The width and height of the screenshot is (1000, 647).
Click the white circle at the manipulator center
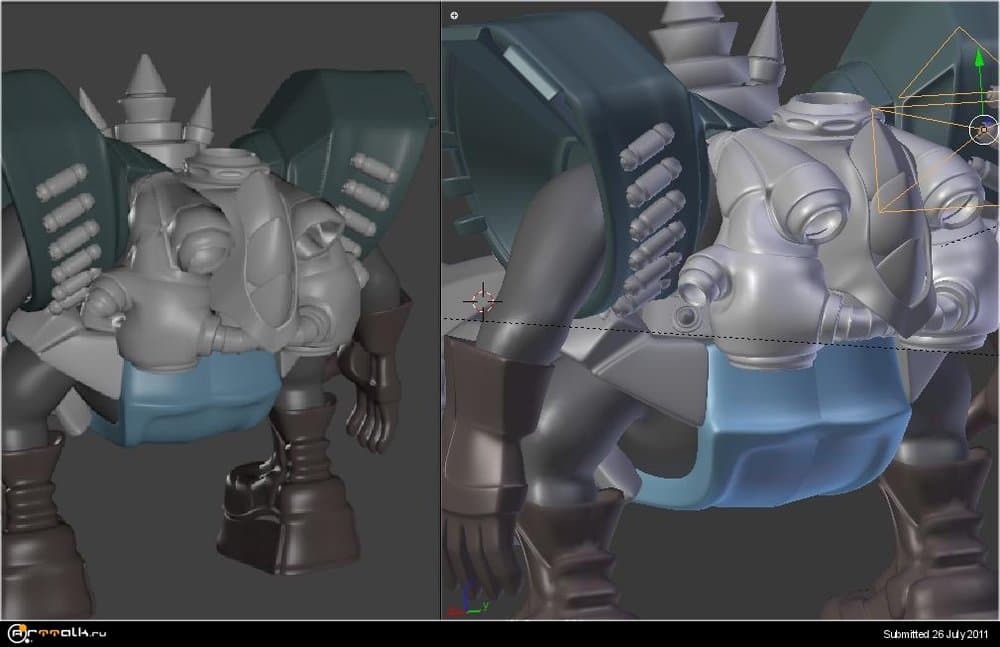tap(984, 128)
